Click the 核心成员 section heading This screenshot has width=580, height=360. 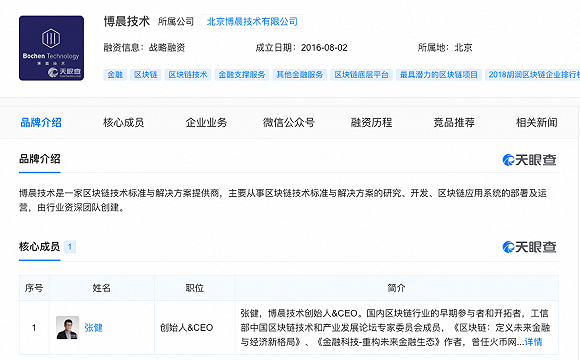40,246
